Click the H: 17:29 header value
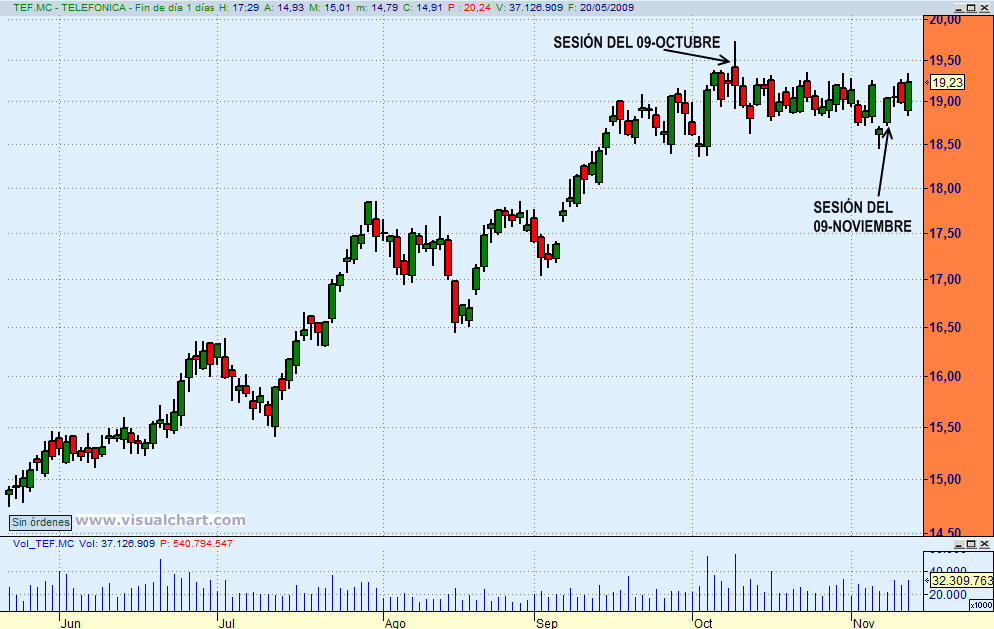 pyautogui.click(x=238, y=8)
